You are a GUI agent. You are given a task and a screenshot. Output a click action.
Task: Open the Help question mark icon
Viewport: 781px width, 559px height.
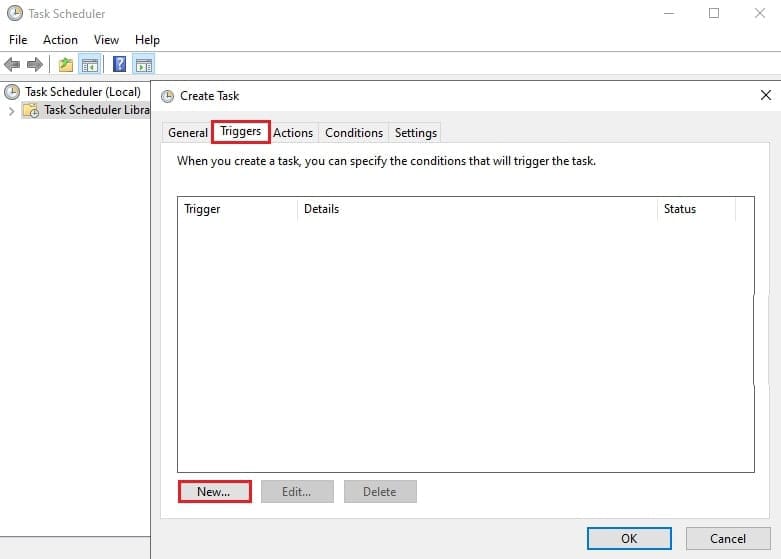pos(120,64)
